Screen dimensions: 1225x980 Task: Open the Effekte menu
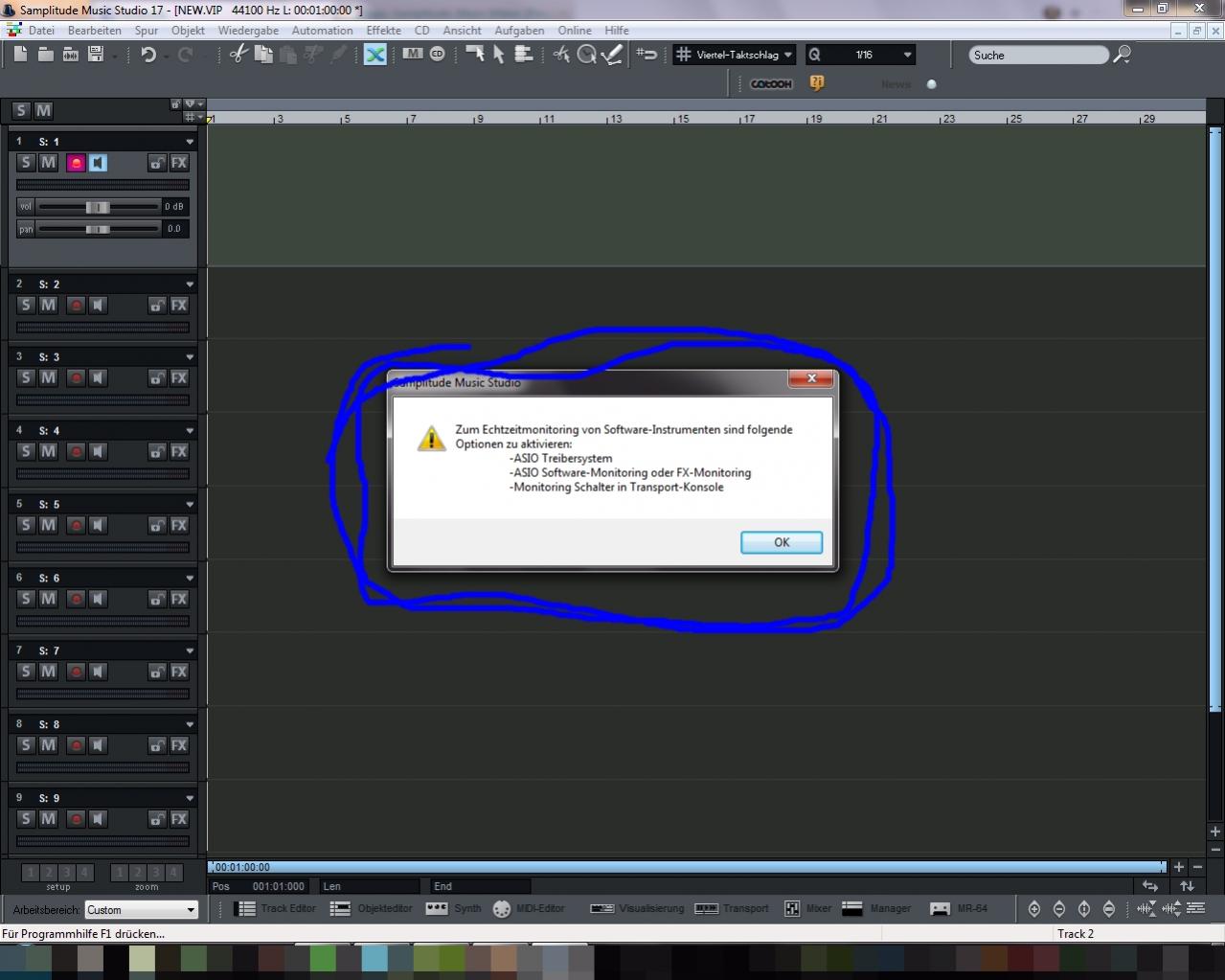[x=383, y=31]
